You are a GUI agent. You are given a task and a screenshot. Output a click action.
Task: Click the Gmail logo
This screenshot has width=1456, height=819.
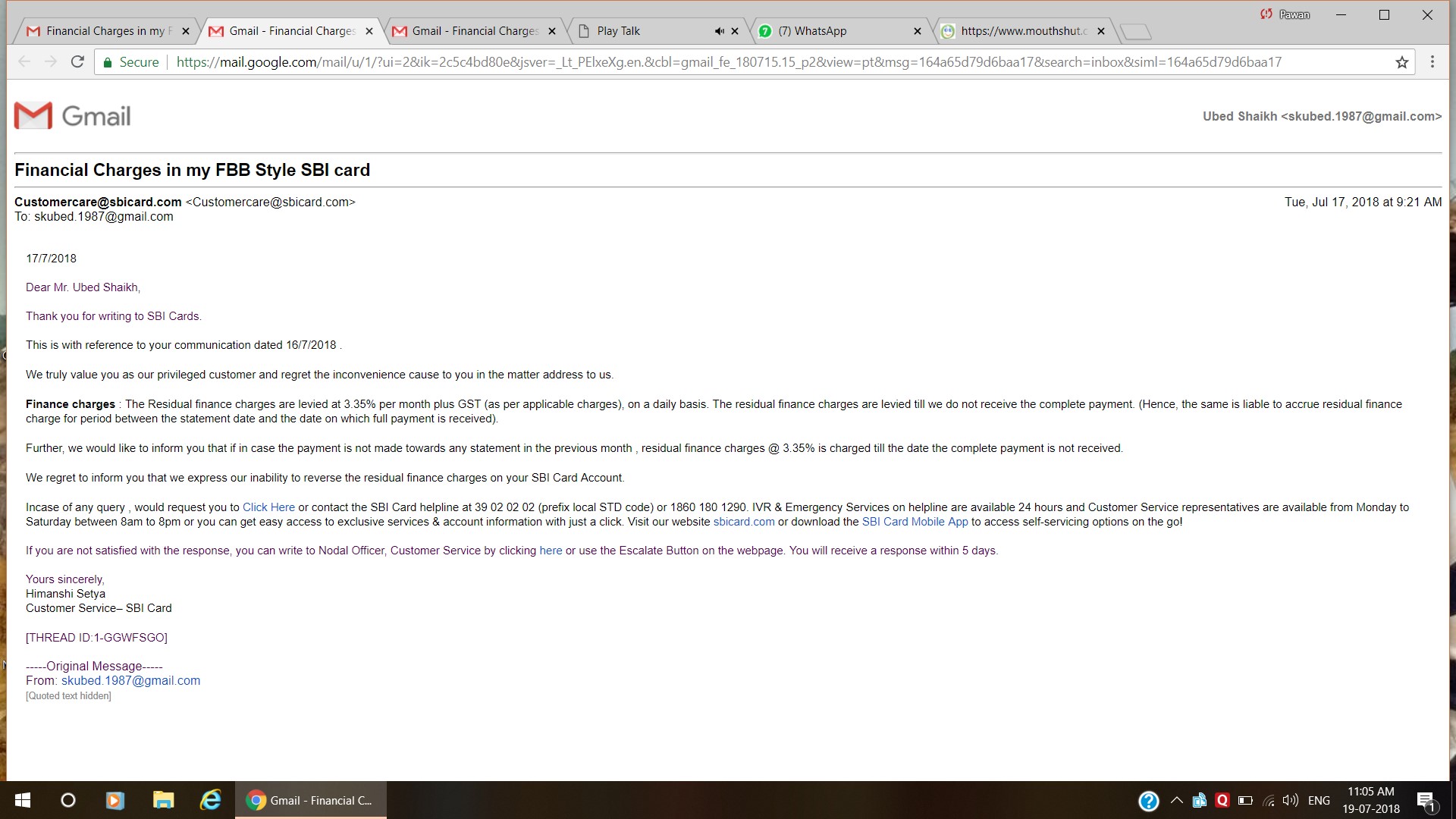(73, 115)
